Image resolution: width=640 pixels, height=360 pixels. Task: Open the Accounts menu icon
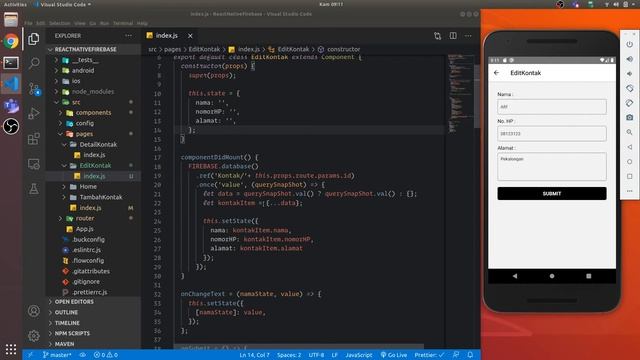[34, 311]
